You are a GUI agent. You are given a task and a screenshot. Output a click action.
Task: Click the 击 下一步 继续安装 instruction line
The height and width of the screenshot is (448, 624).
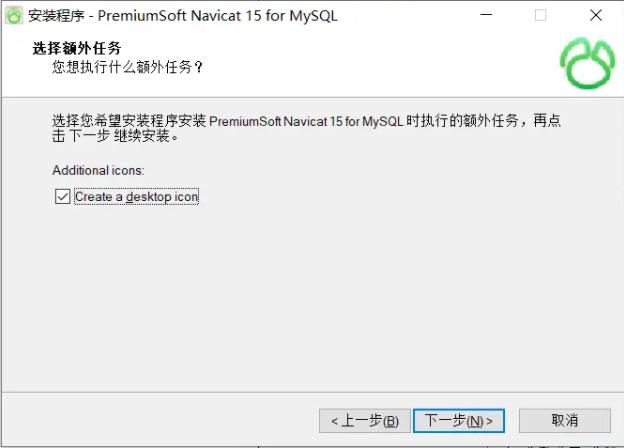click(115, 136)
